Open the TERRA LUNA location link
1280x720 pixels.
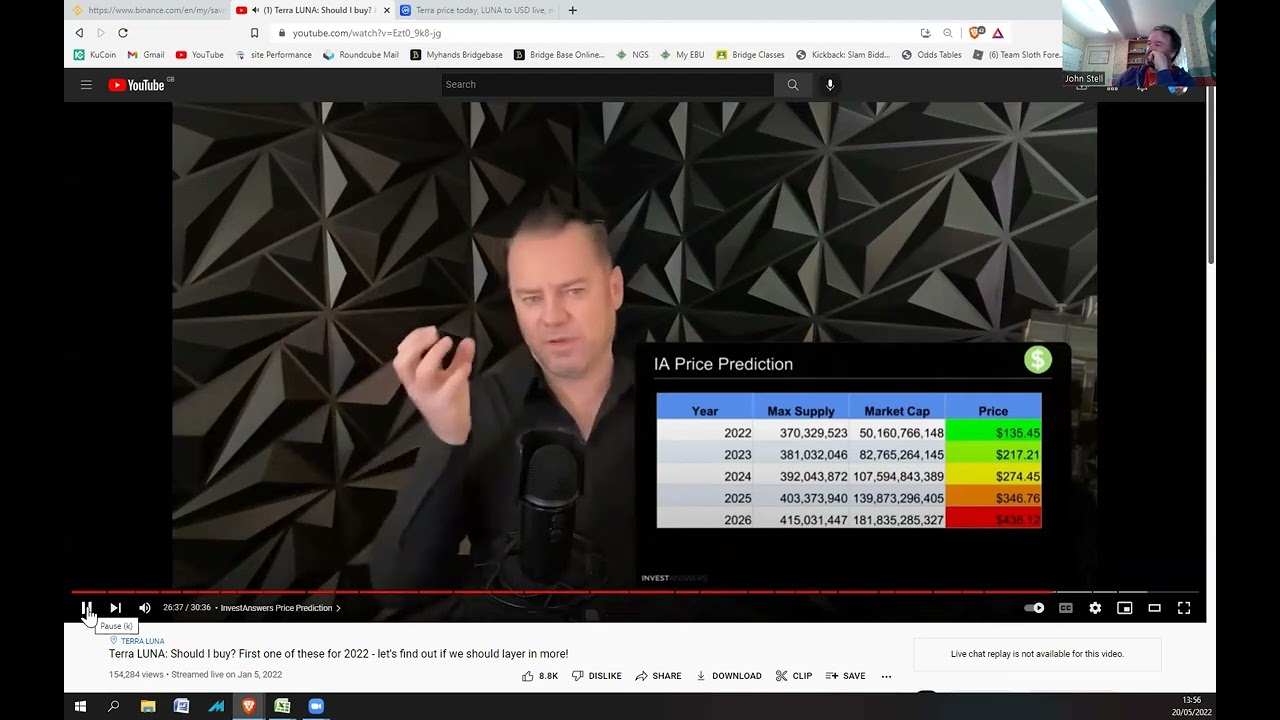coord(138,641)
